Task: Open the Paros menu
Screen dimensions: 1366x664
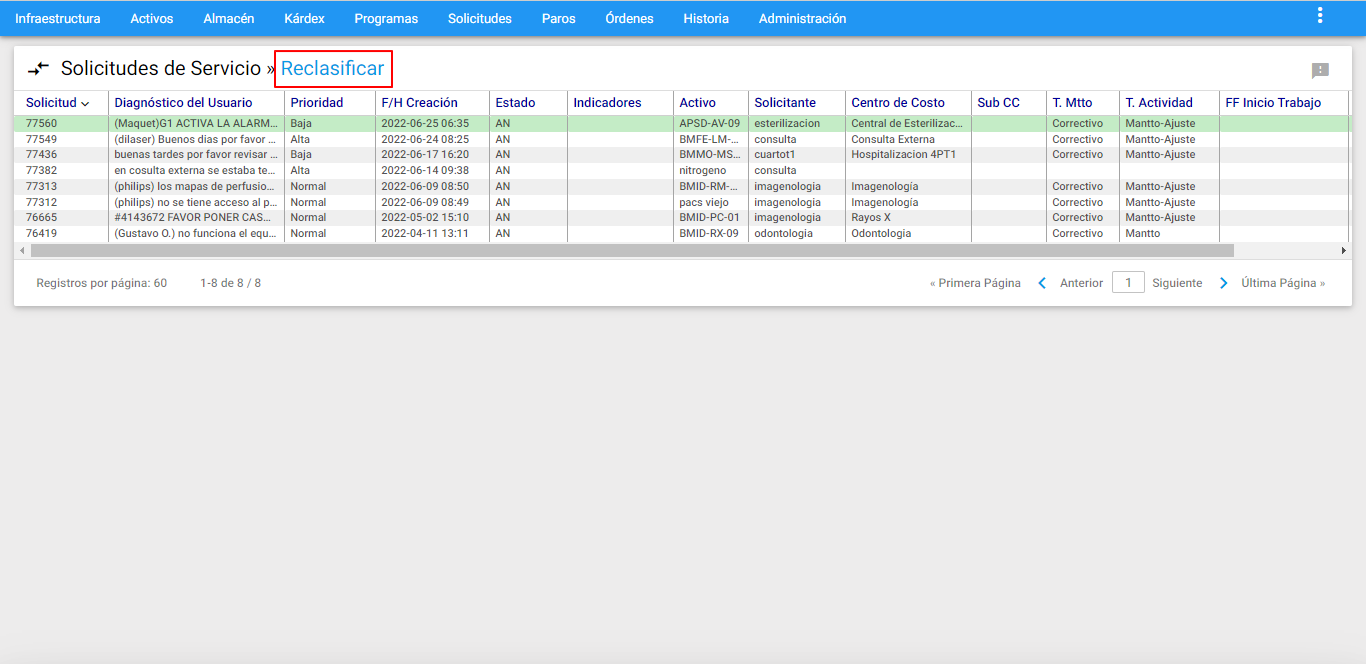Action: pyautogui.click(x=558, y=18)
